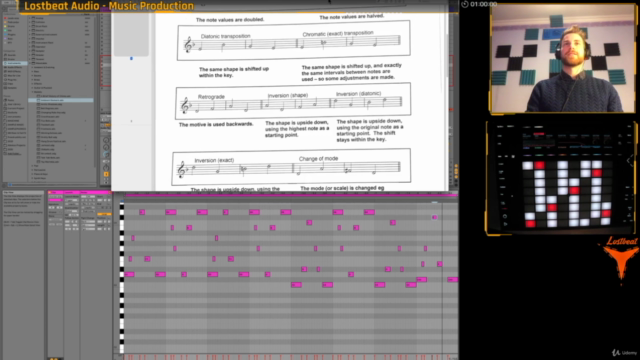Select the Instruments category in browser sidebar

[14, 63]
